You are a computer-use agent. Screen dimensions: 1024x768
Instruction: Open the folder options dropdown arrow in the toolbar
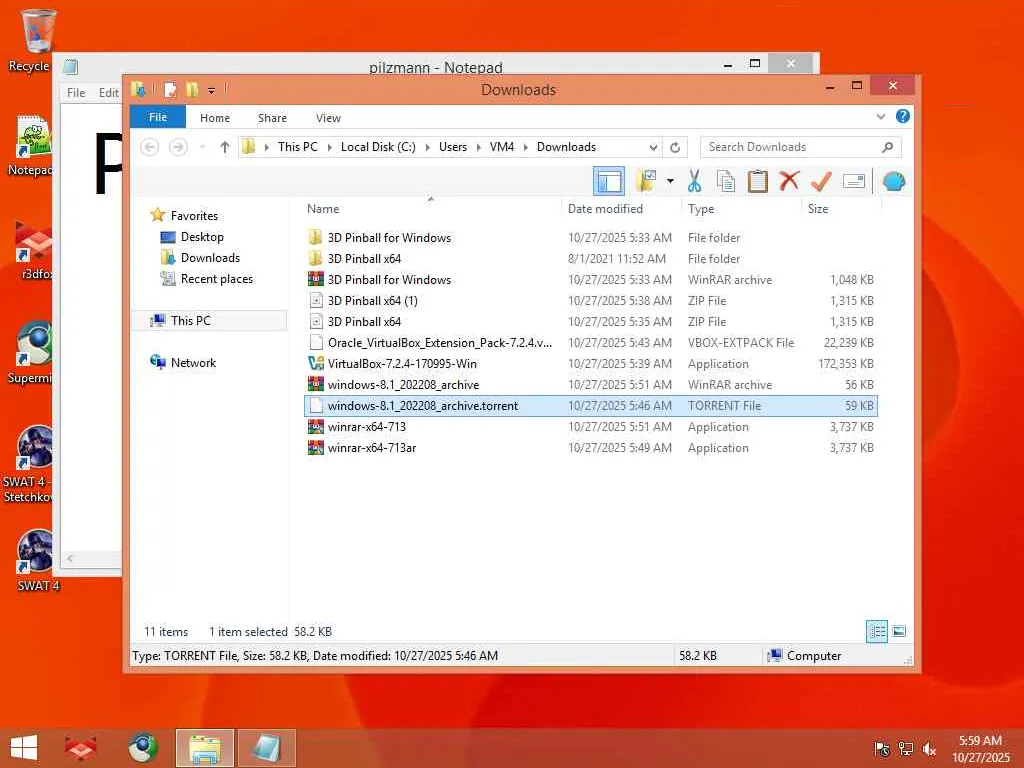coord(670,181)
